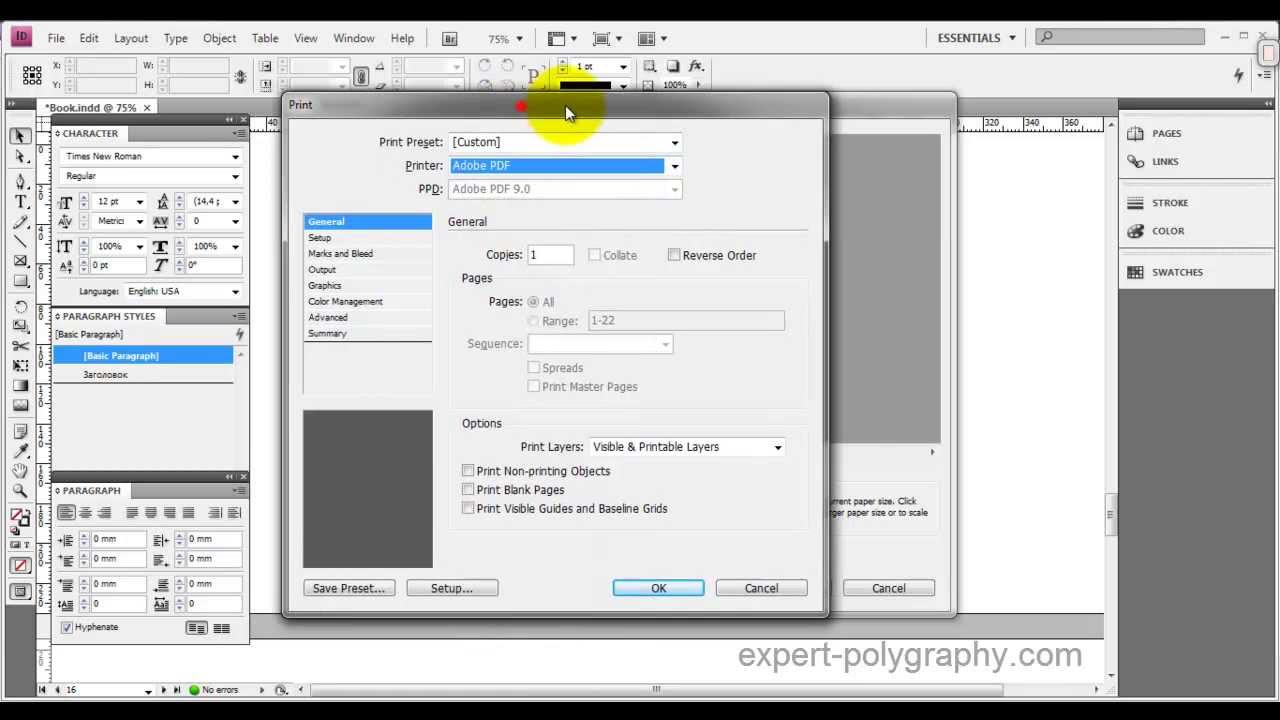
Task: Click the Copies input field
Action: pyautogui.click(x=550, y=255)
